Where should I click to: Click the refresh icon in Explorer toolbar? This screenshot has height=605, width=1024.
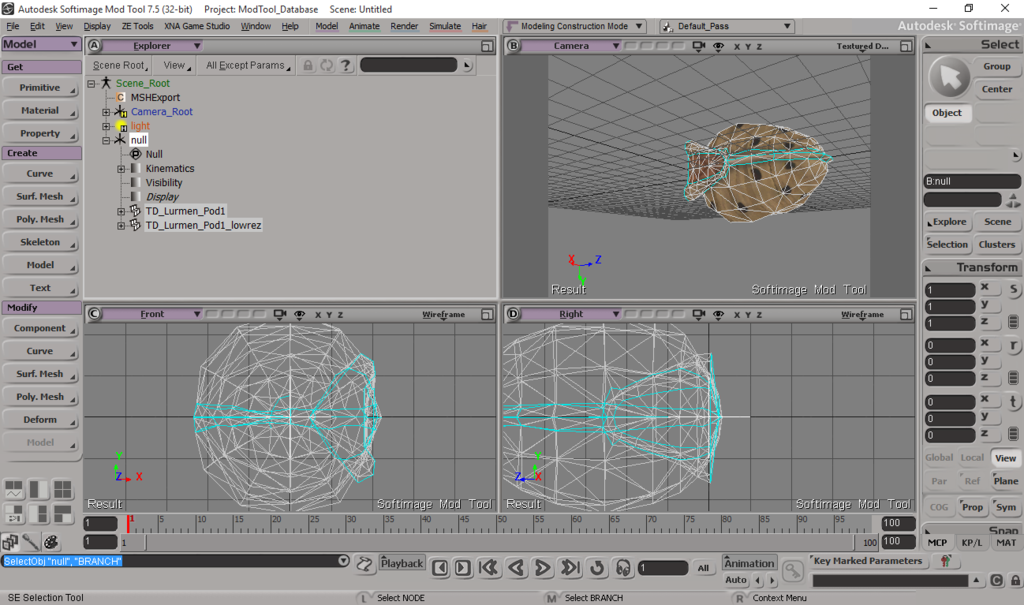[x=327, y=65]
